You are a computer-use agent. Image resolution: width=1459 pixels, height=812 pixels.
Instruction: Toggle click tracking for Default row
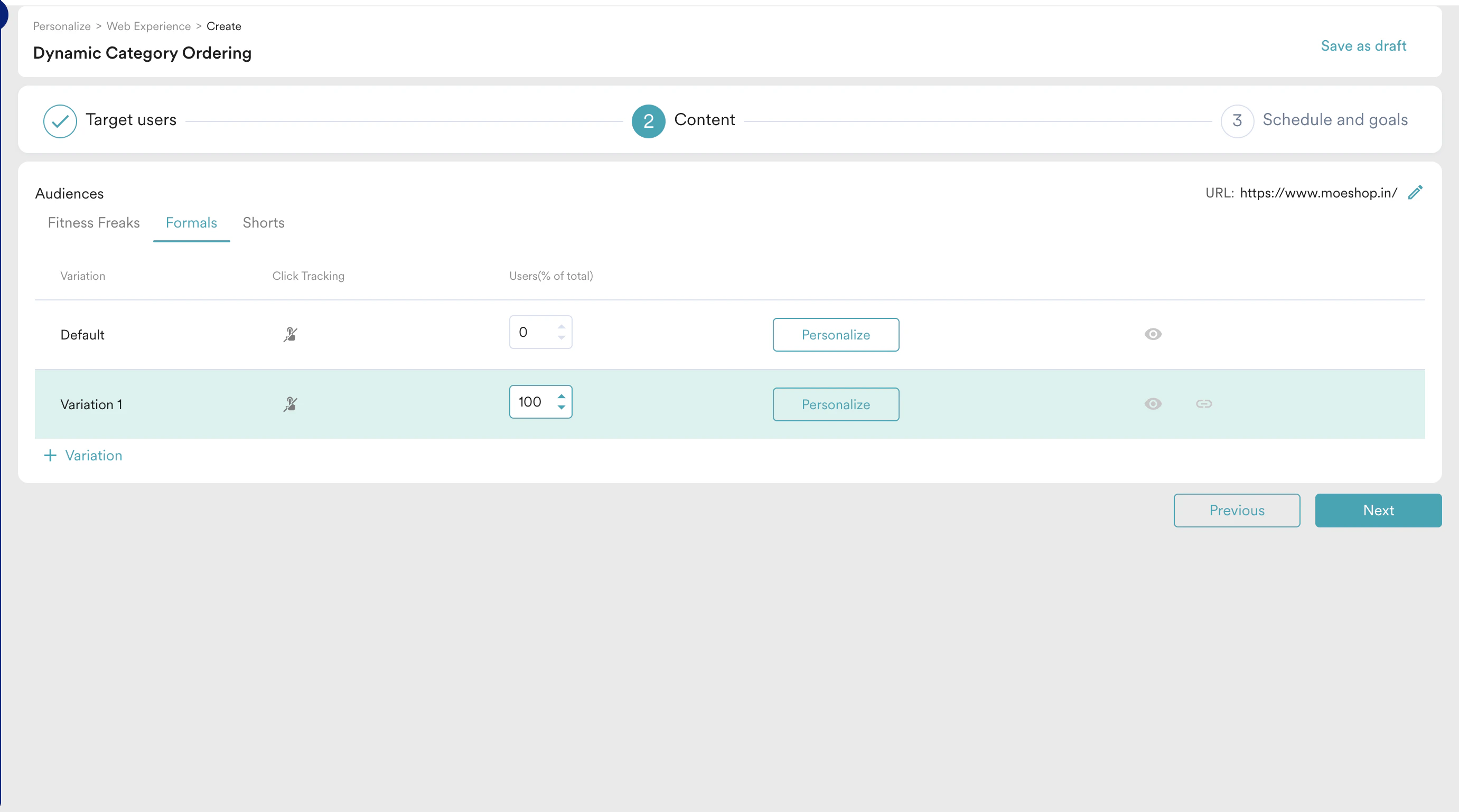click(x=291, y=334)
